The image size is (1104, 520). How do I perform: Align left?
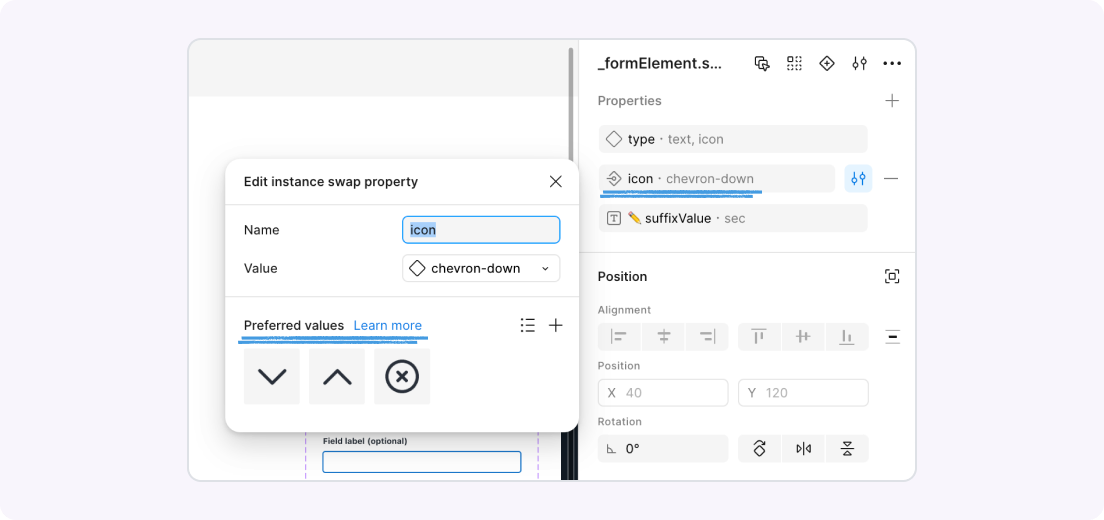pyautogui.click(x=619, y=336)
